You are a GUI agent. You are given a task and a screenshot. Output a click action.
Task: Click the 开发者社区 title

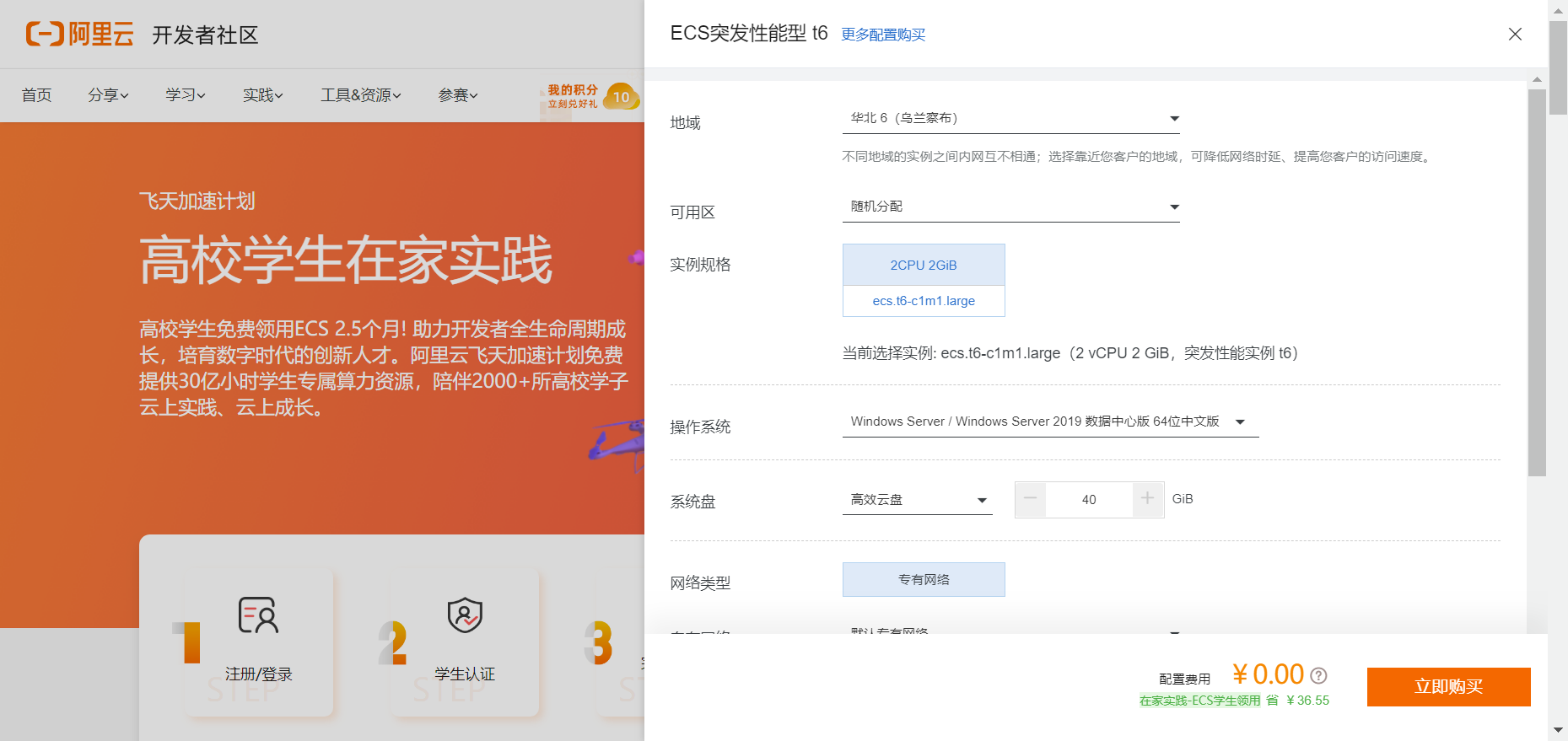point(205,35)
